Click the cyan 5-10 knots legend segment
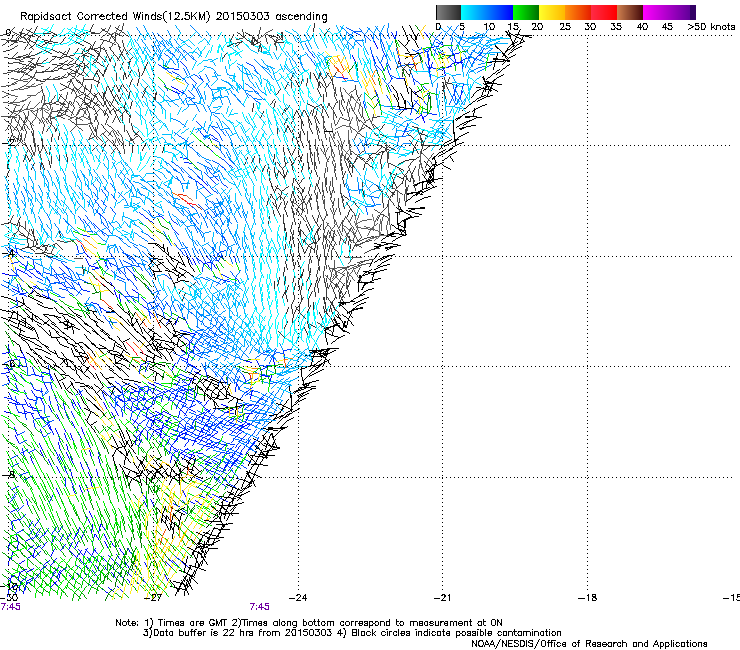The image size is (740, 650). coord(474,12)
